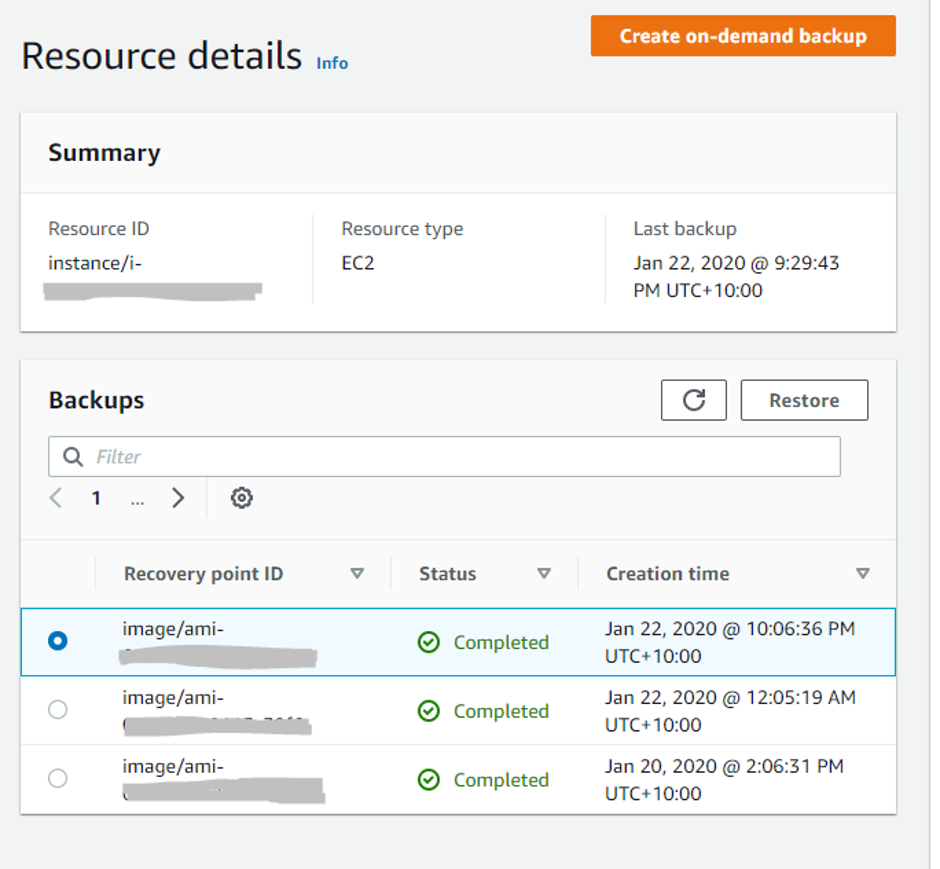This screenshot has height=869, width=940.
Task: Select the 12:05:19 AM recovery point radio
Action: click(x=58, y=710)
